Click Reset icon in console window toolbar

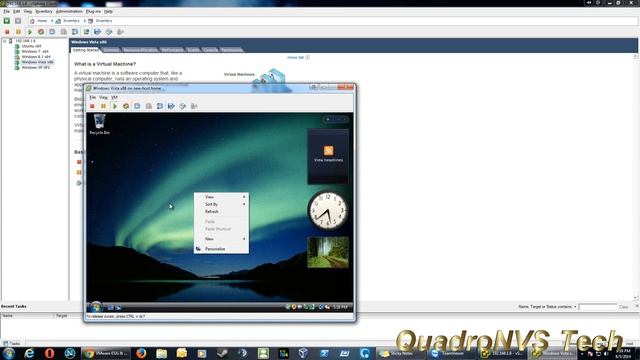pyautogui.click(x=126, y=106)
